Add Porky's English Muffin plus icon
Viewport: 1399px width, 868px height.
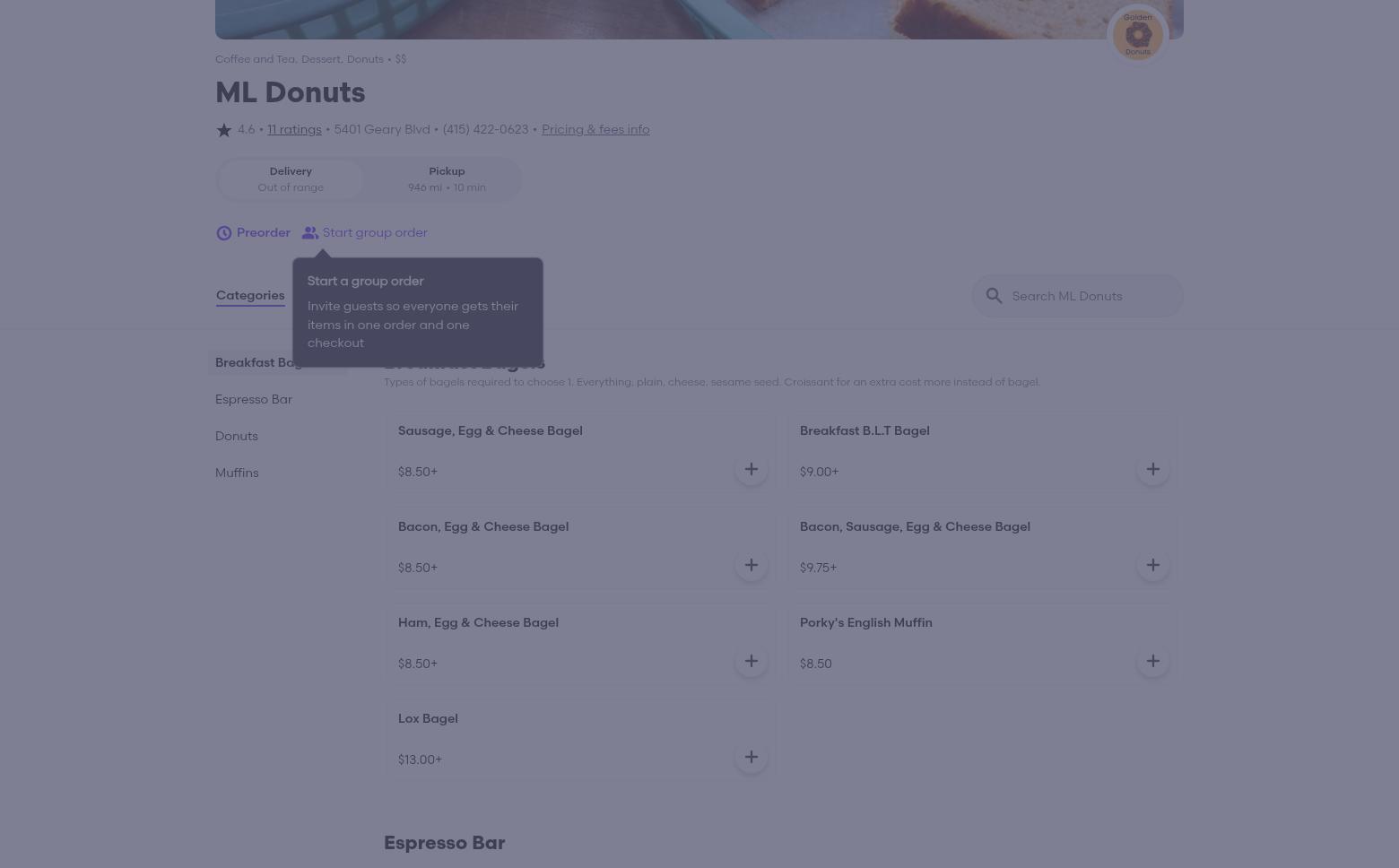click(x=1153, y=661)
